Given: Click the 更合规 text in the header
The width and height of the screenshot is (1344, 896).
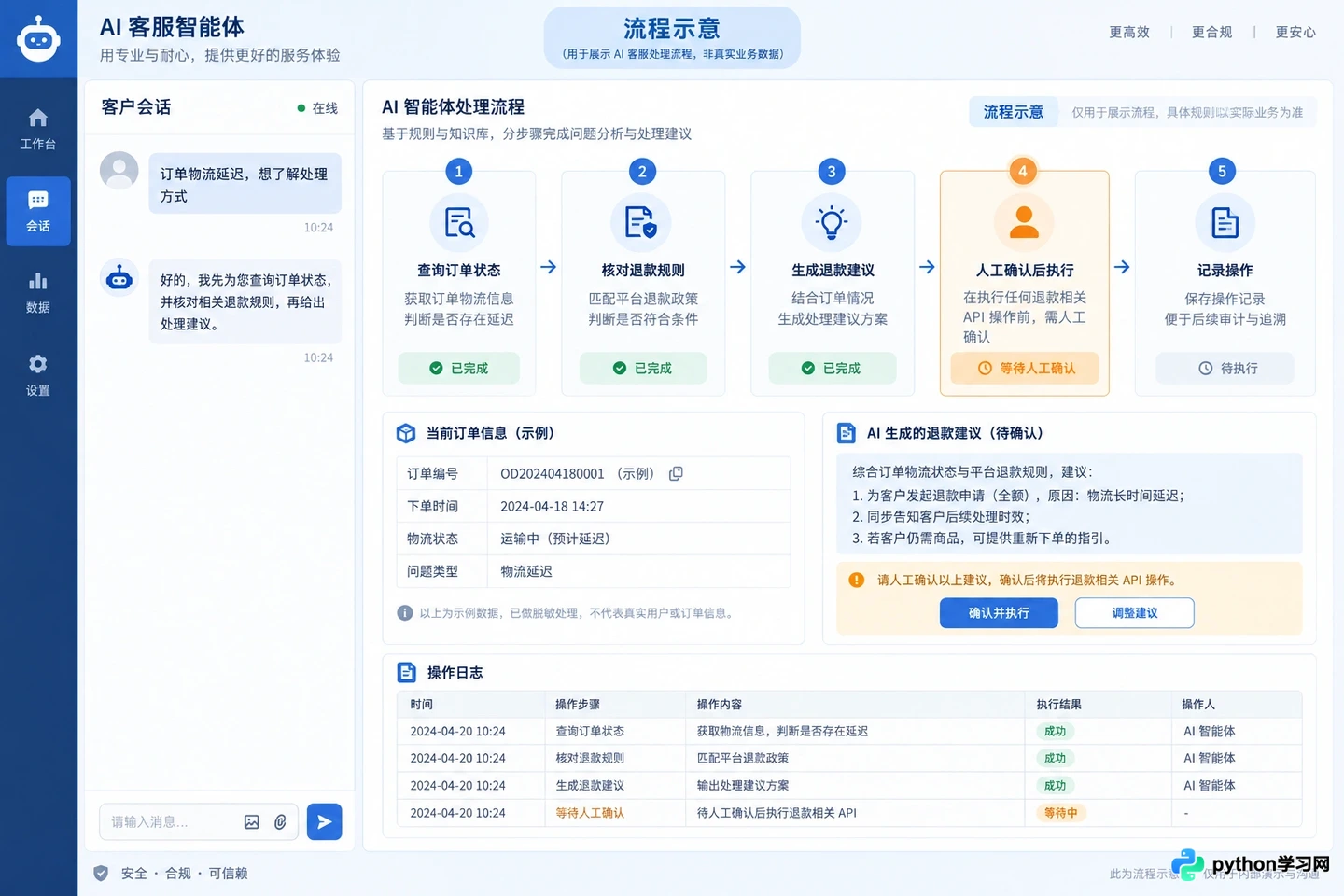Looking at the screenshot, I should [1212, 32].
